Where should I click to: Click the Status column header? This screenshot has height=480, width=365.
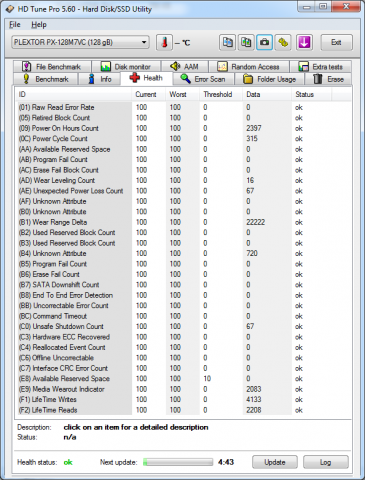point(312,94)
